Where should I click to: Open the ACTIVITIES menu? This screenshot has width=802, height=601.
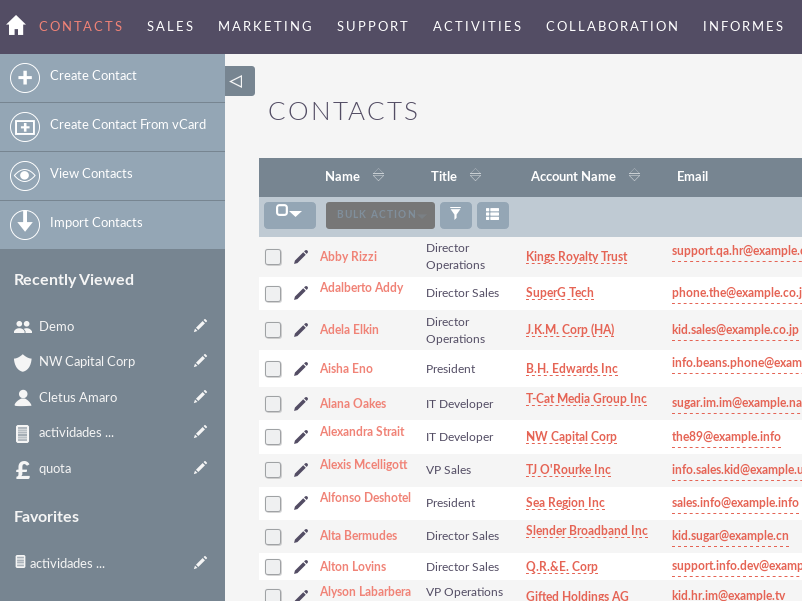click(x=477, y=26)
